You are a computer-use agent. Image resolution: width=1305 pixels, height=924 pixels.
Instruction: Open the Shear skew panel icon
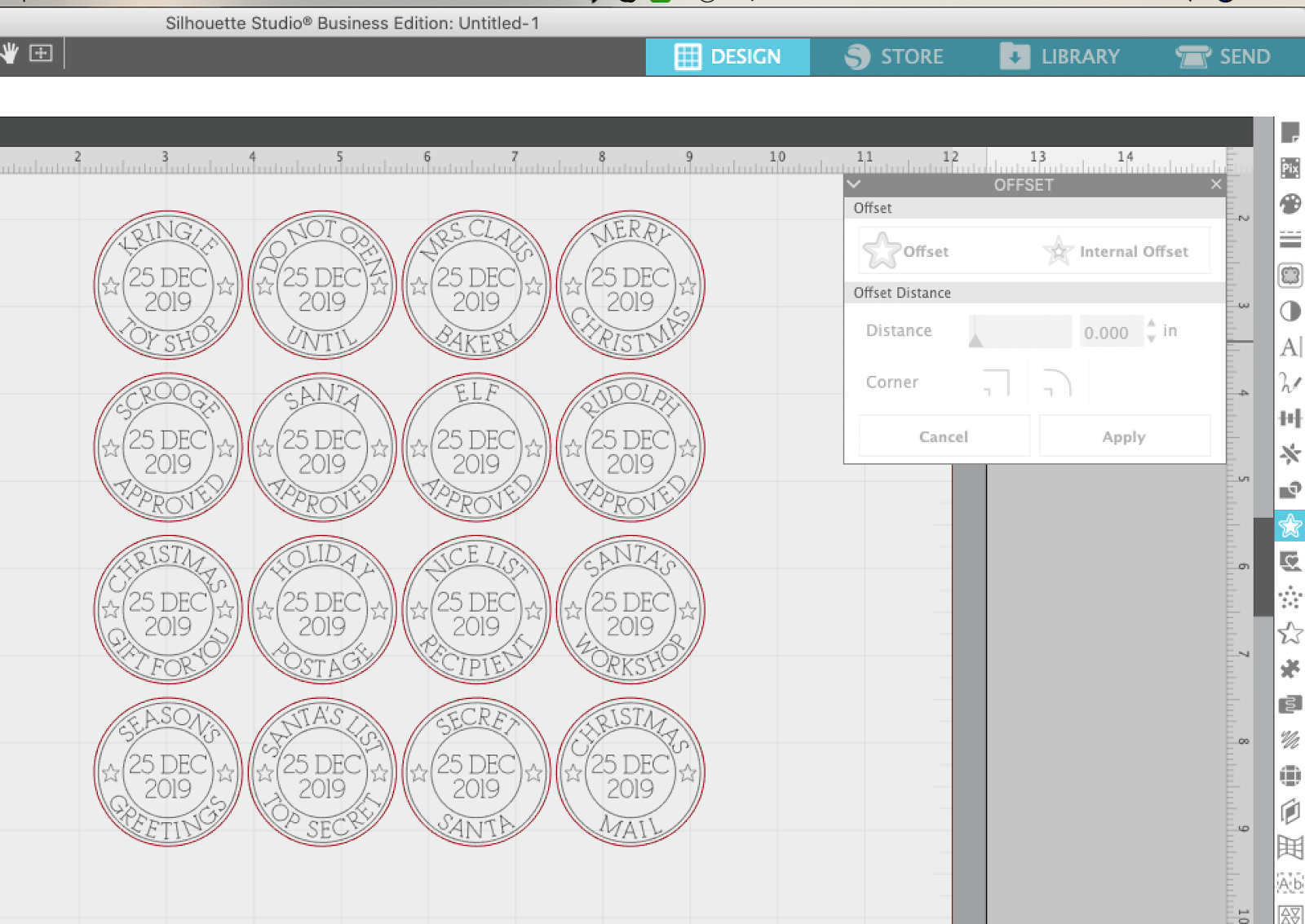[x=1290, y=811]
